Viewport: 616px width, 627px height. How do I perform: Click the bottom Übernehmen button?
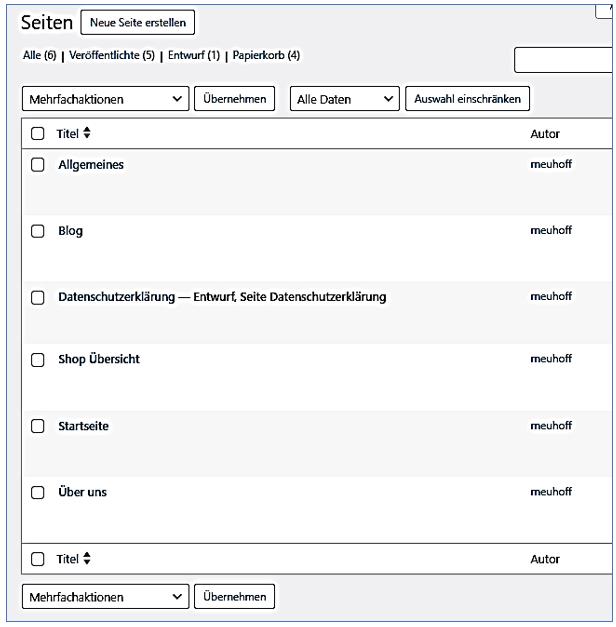[x=233, y=597]
